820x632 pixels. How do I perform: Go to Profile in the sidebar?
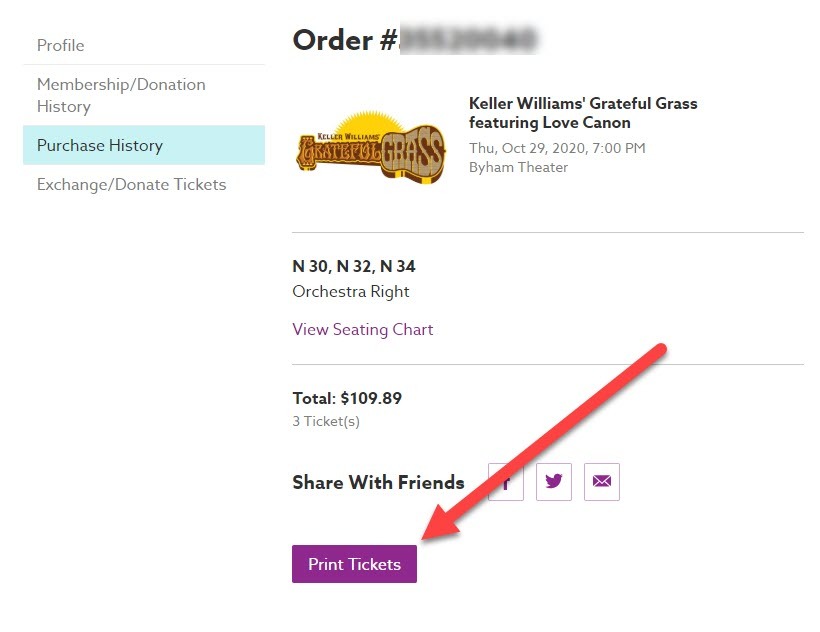61,45
